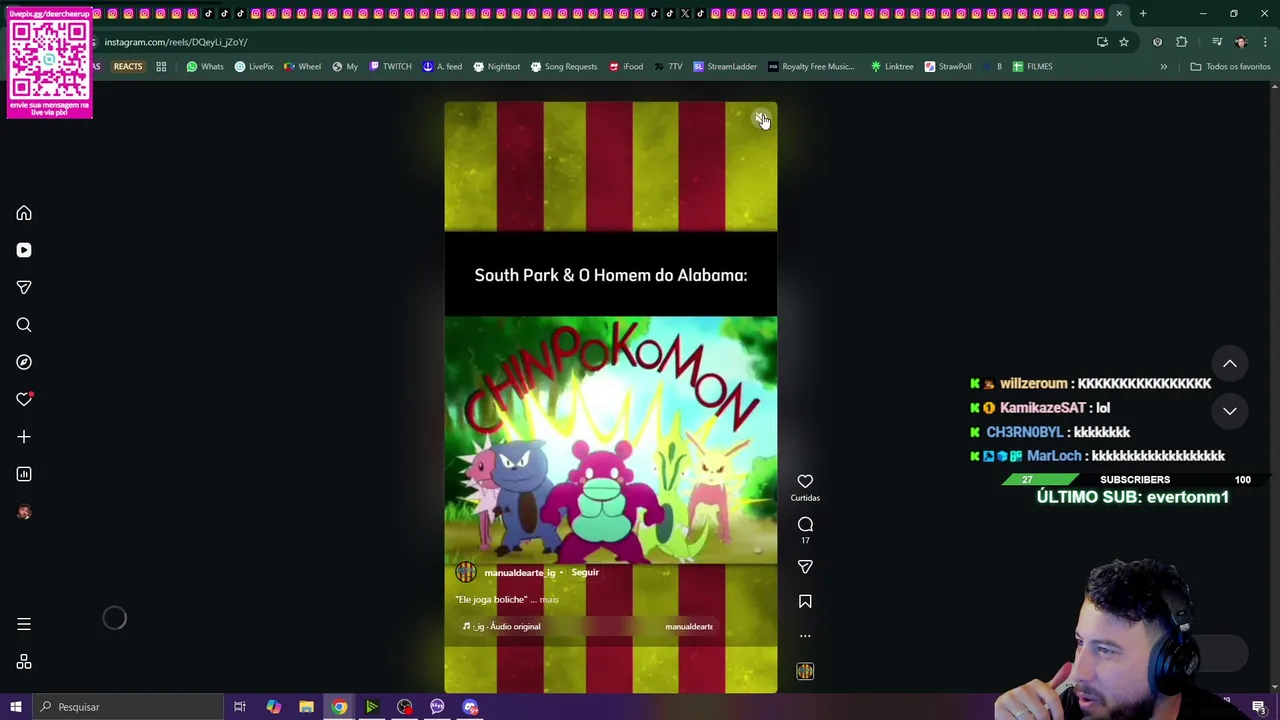Open the reel's three-dot options
This screenshot has width=1280, height=720.
805,636
